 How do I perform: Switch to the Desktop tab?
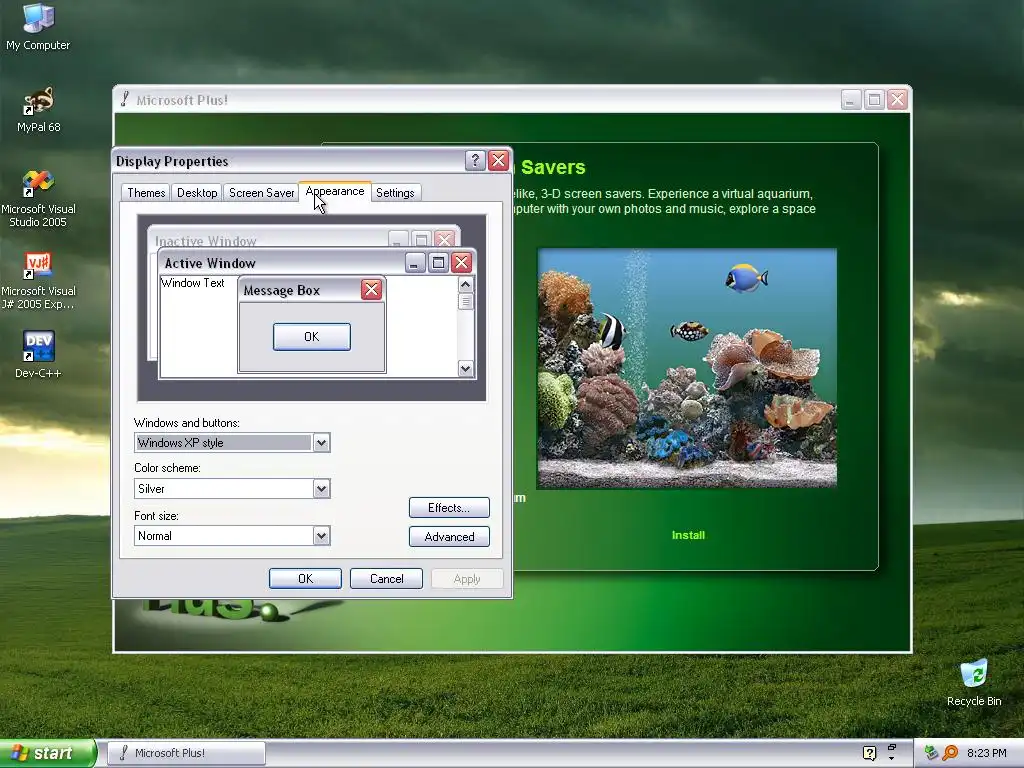(197, 193)
